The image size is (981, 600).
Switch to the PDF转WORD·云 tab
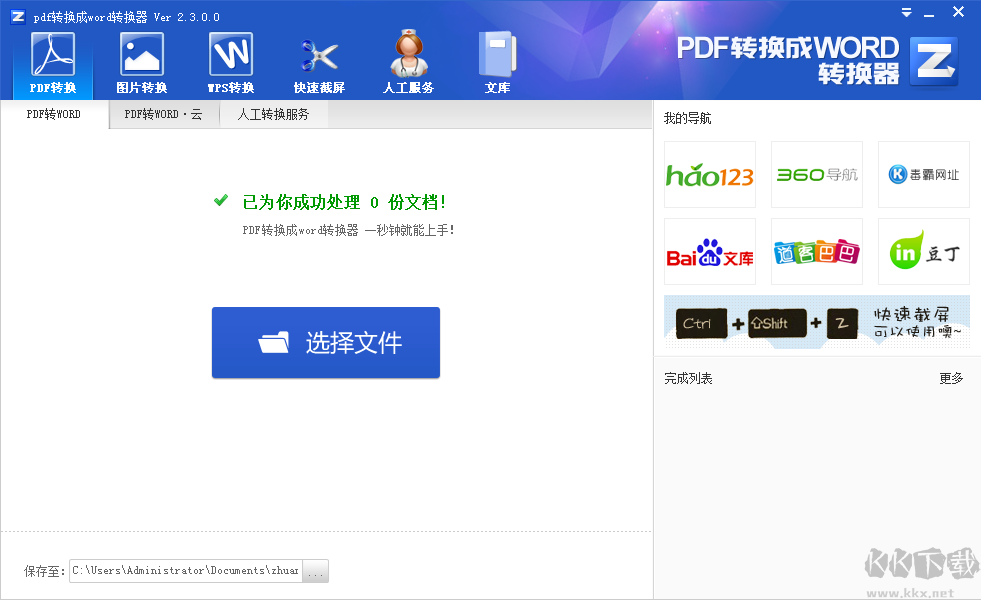(163, 114)
